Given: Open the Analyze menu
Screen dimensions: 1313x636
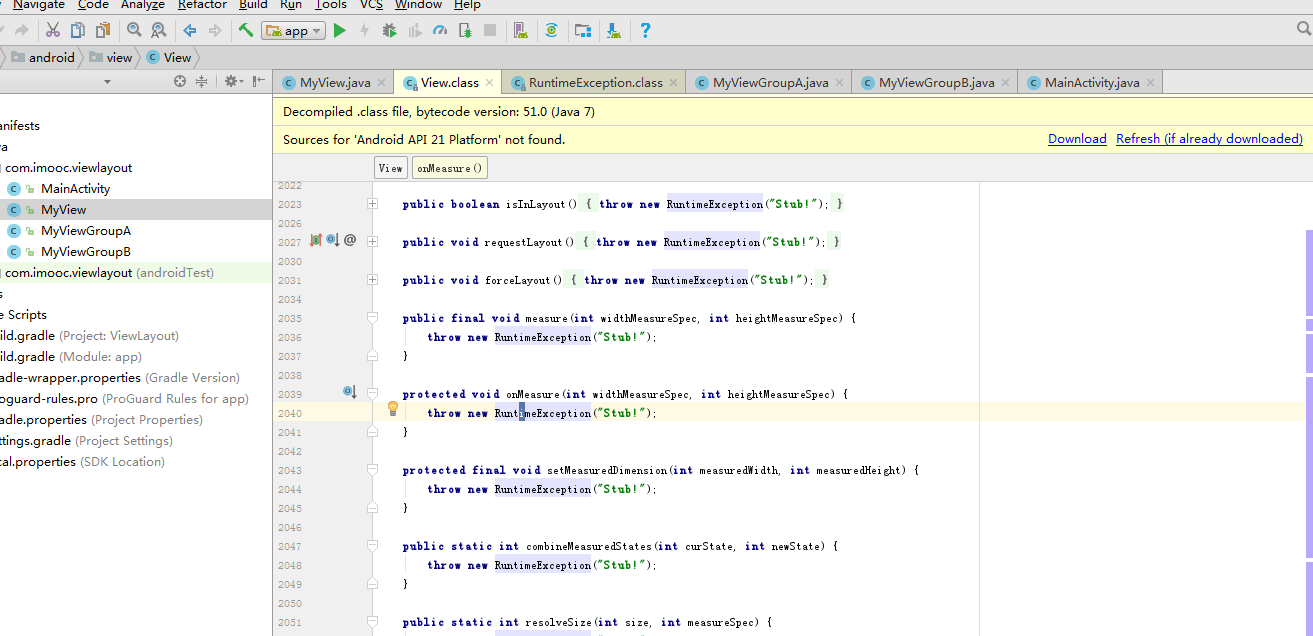Looking at the screenshot, I should pos(143,5).
